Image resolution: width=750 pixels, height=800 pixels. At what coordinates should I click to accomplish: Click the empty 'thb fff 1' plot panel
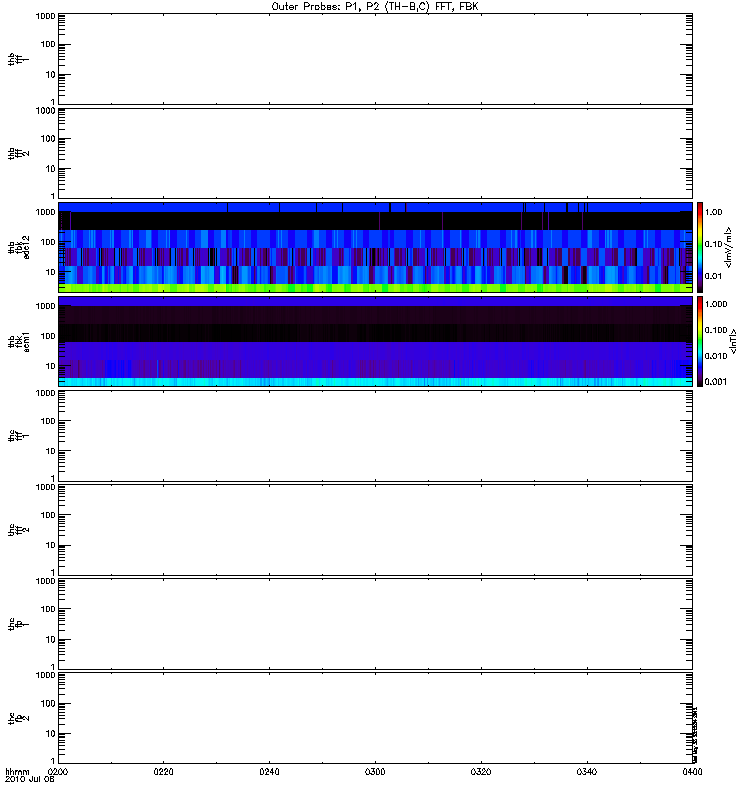(375, 59)
